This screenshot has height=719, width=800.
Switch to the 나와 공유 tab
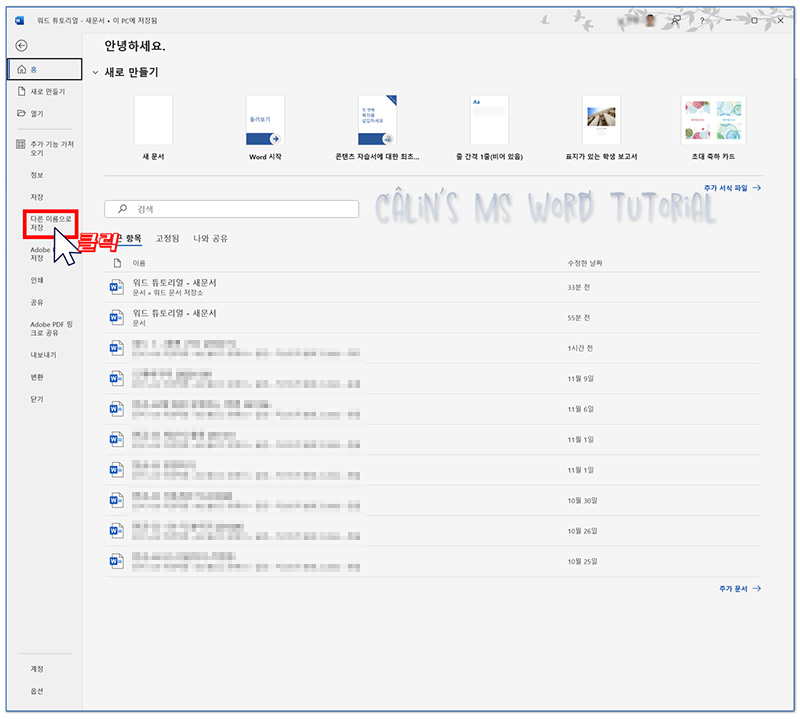[x=210, y=238]
